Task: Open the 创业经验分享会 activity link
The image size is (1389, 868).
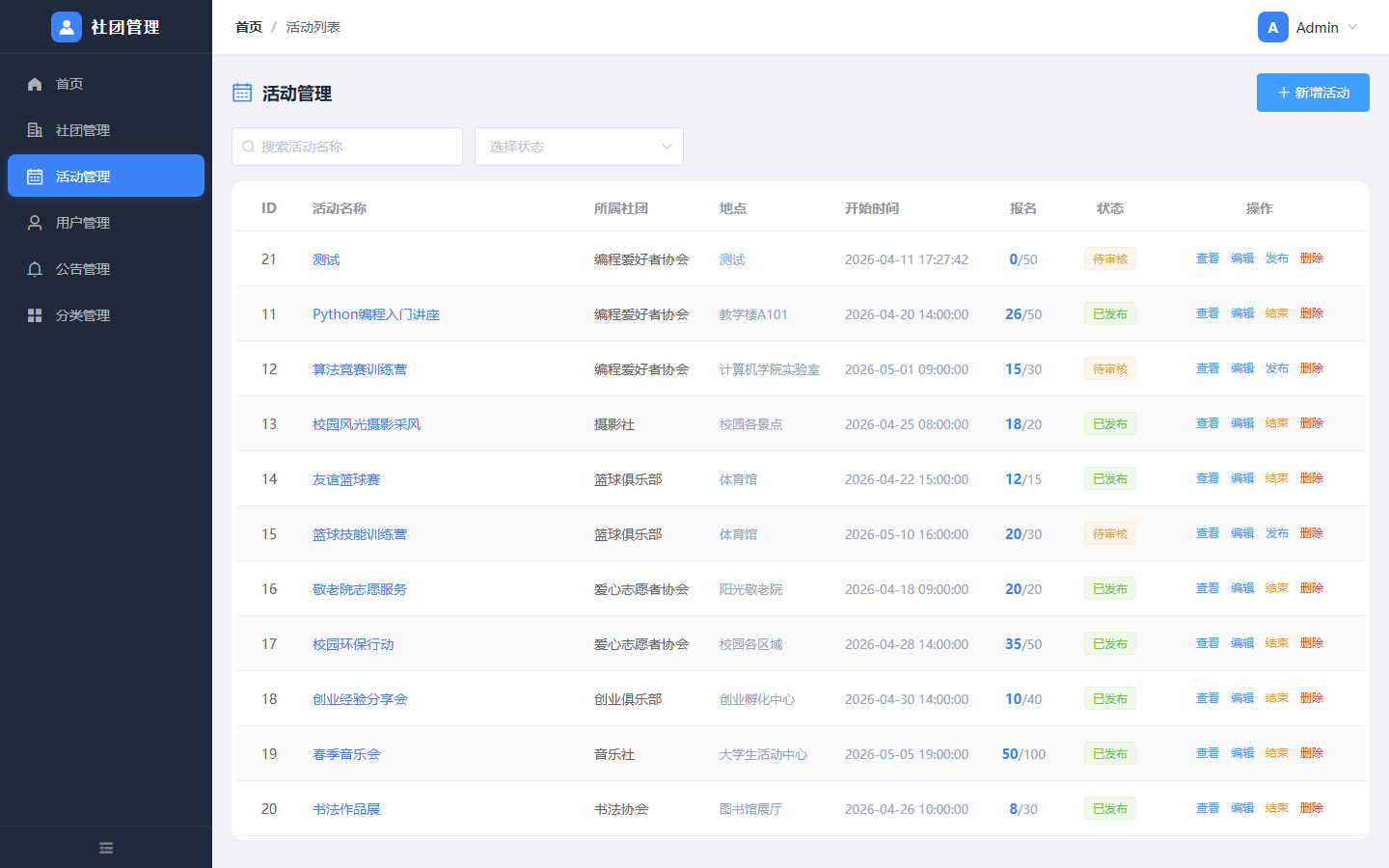Action: click(x=360, y=699)
